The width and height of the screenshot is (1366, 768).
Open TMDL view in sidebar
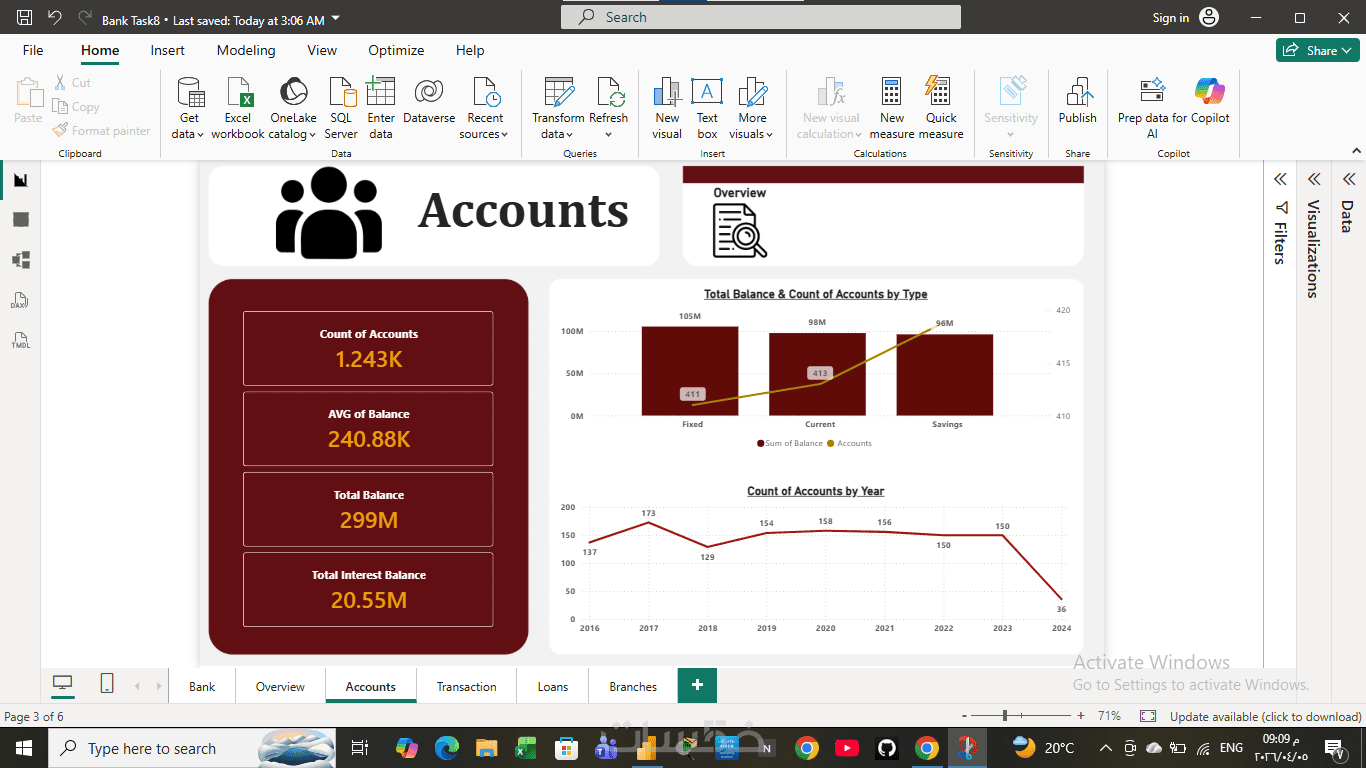pos(21,340)
